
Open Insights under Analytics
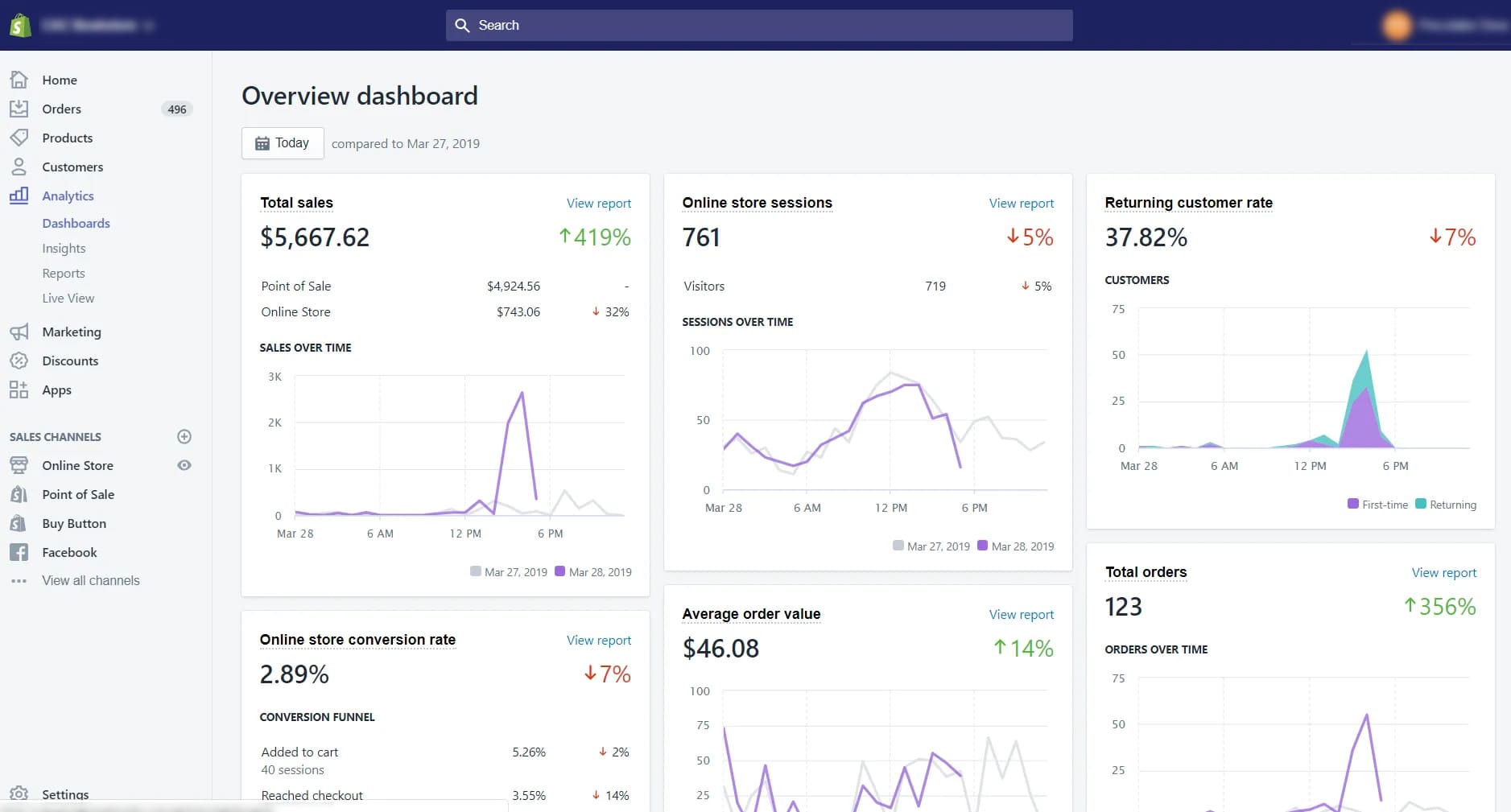[64, 248]
